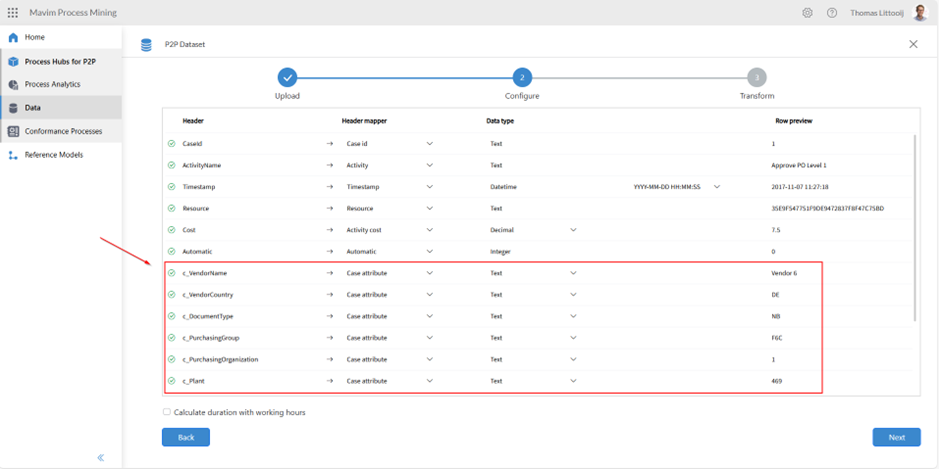This screenshot has width=939, height=469.
Task: Click the Home icon in sidebar
Action: (x=13, y=37)
